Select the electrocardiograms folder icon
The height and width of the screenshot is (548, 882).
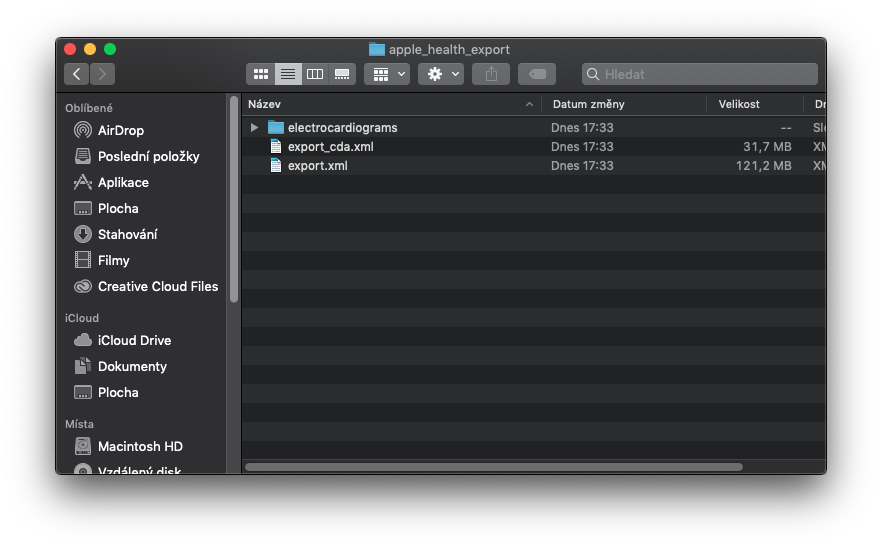pos(276,128)
